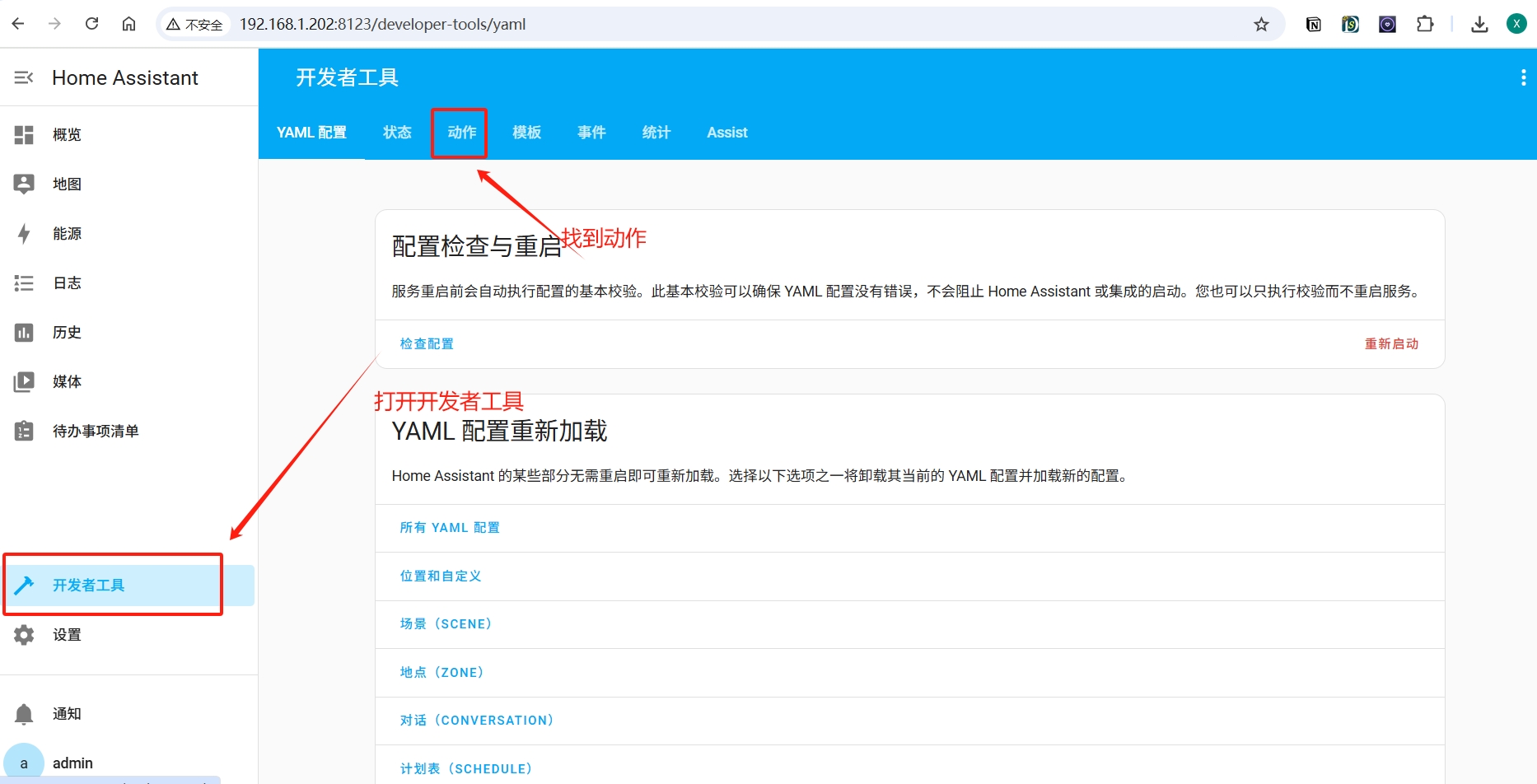The image size is (1537, 784).
Task: Open 能源 in the sidebar
Action: click(128, 234)
